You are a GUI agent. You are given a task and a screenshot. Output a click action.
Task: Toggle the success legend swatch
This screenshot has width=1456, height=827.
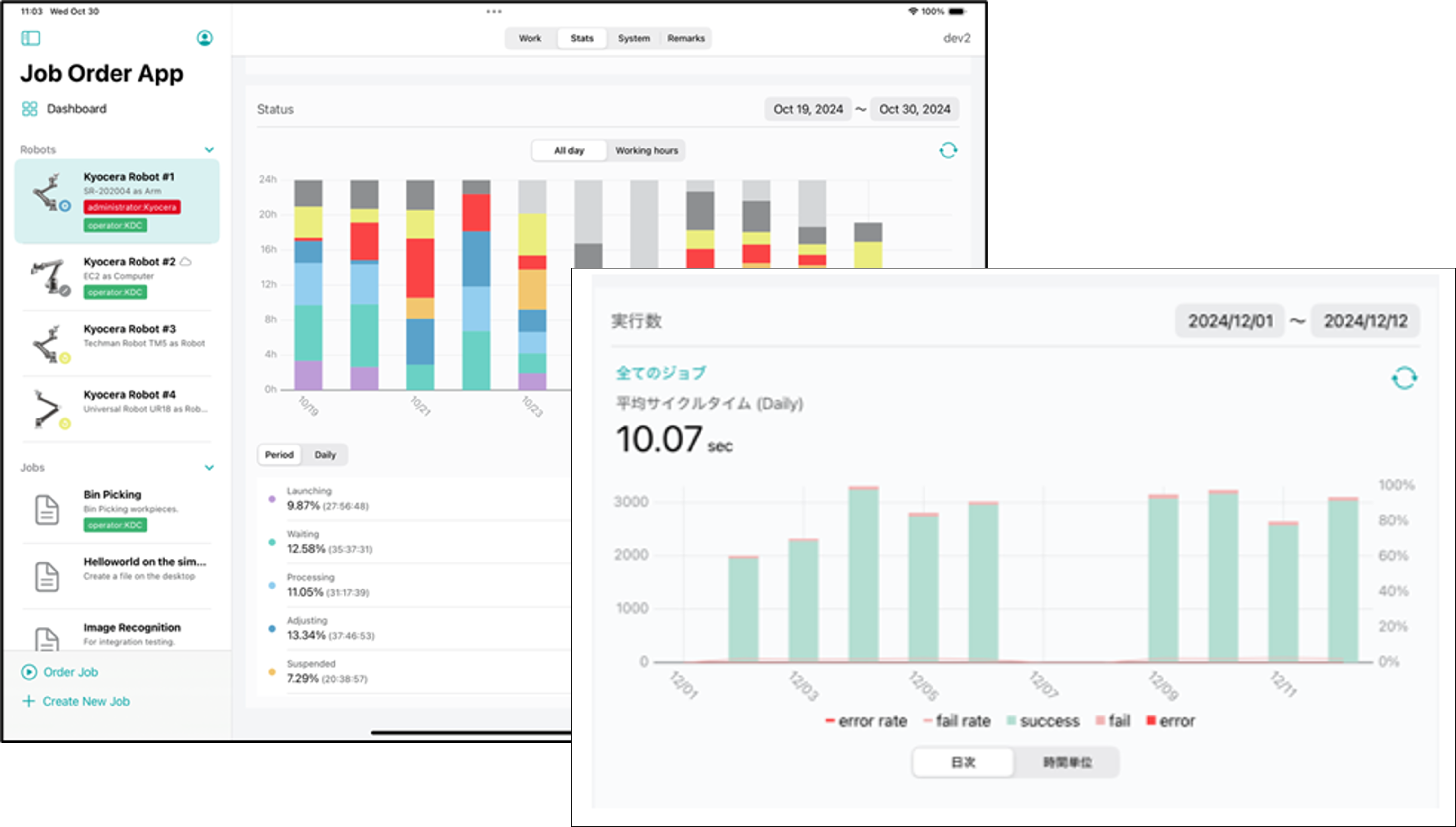[1011, 721]
